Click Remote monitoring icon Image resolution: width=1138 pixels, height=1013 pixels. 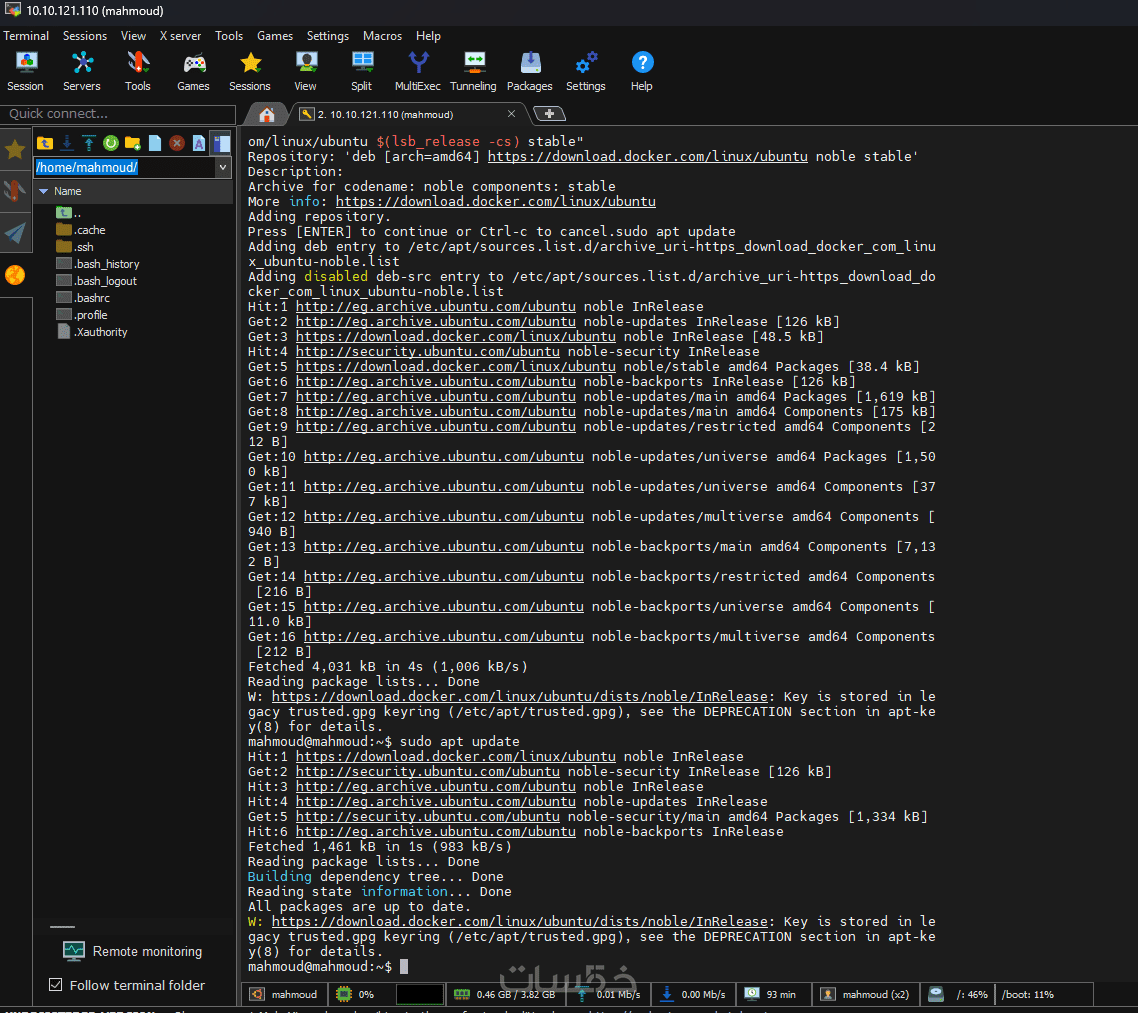click(73, 951)
